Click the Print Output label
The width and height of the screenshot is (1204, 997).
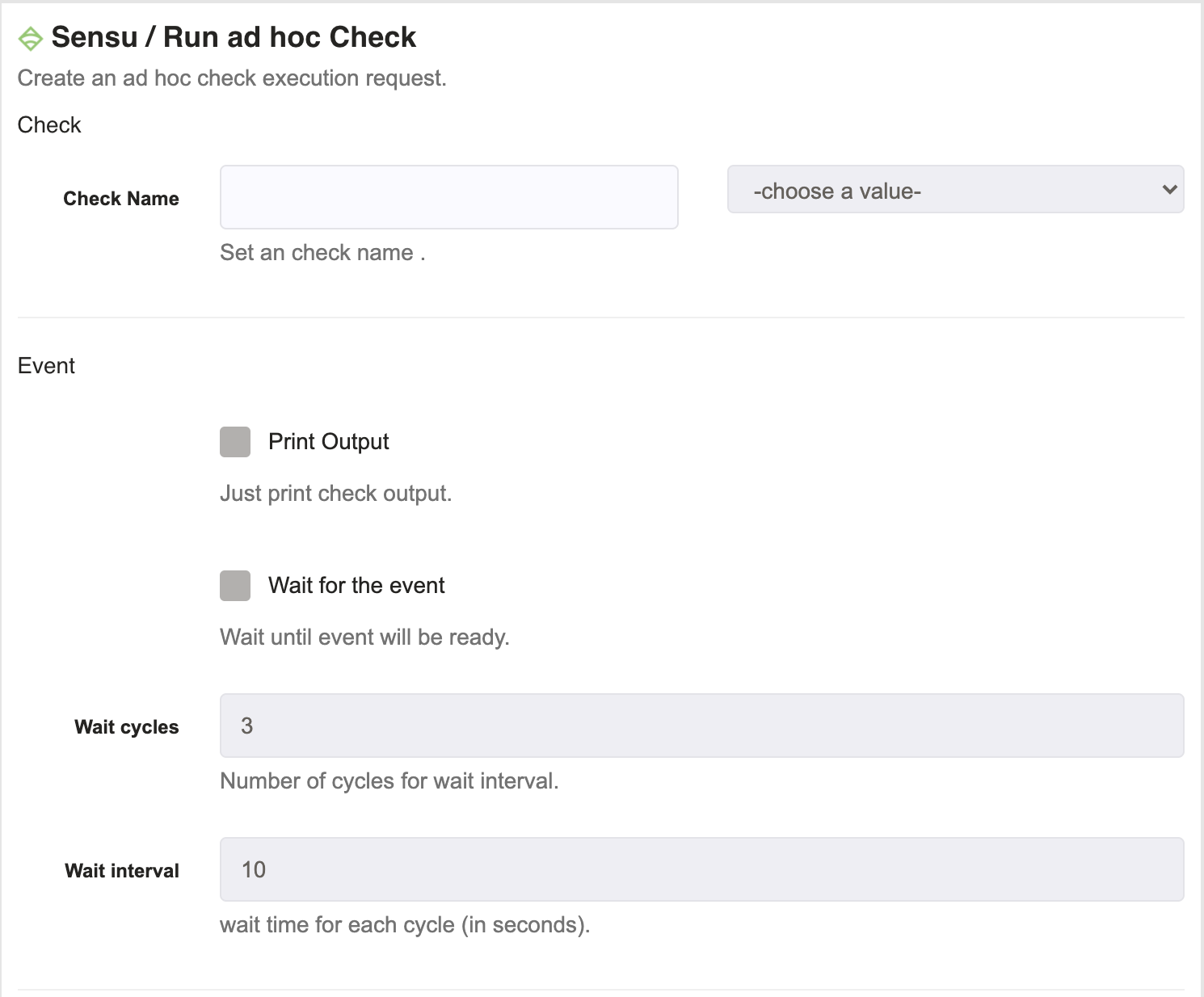[x=329, y=442]
